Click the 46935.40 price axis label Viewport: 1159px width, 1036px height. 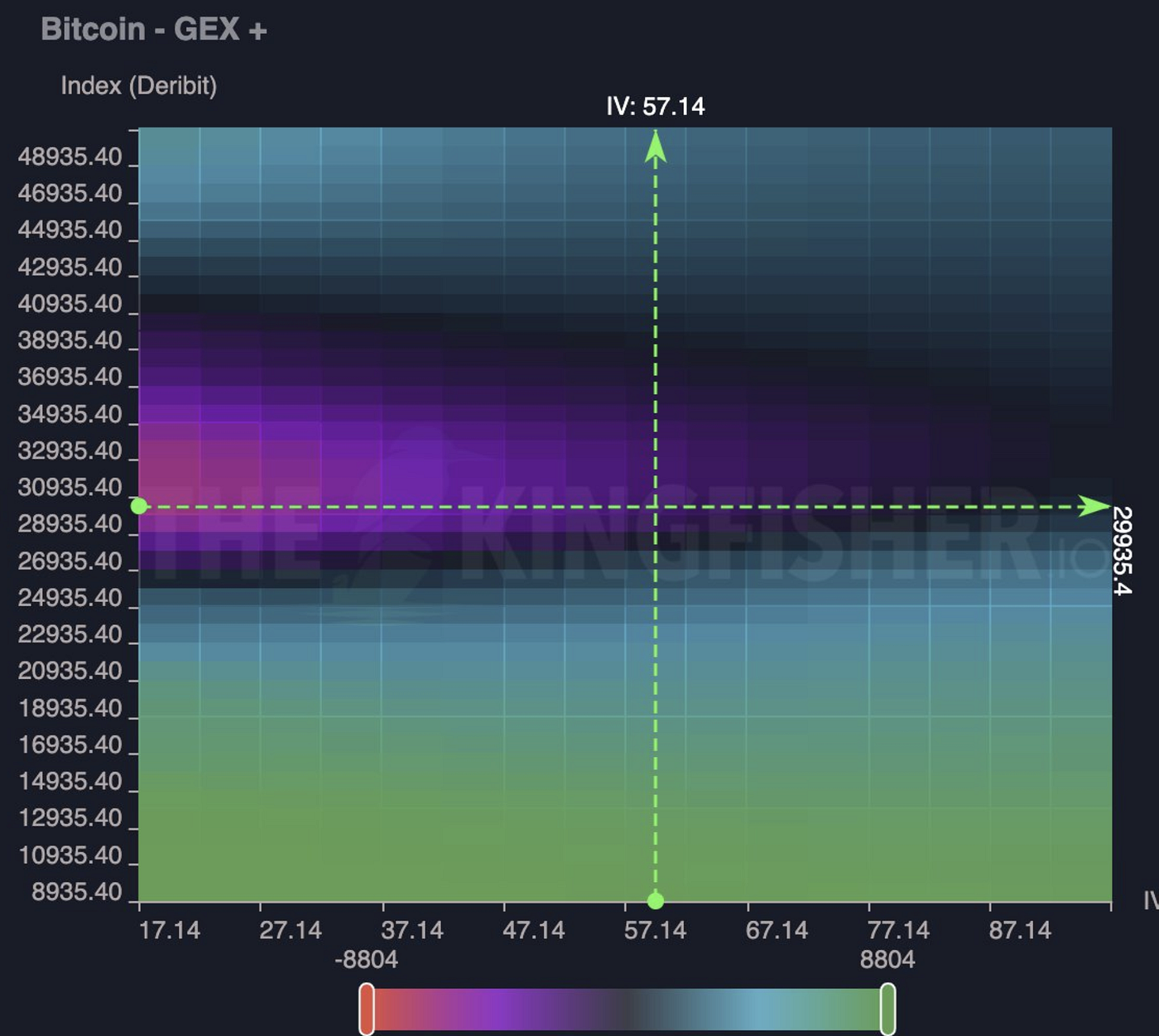[70, 194]
